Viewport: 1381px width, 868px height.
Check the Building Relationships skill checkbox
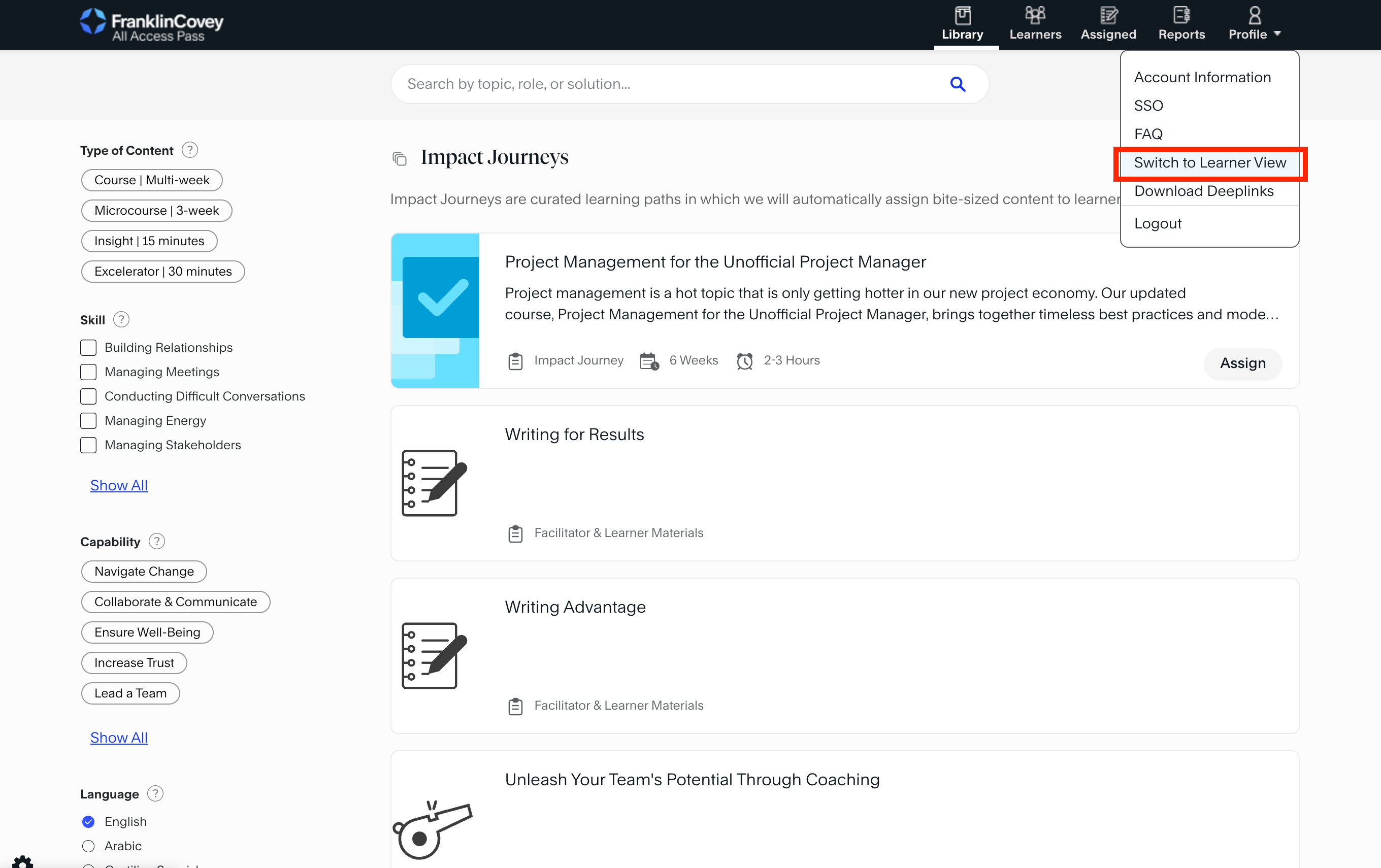click(88, 347)
